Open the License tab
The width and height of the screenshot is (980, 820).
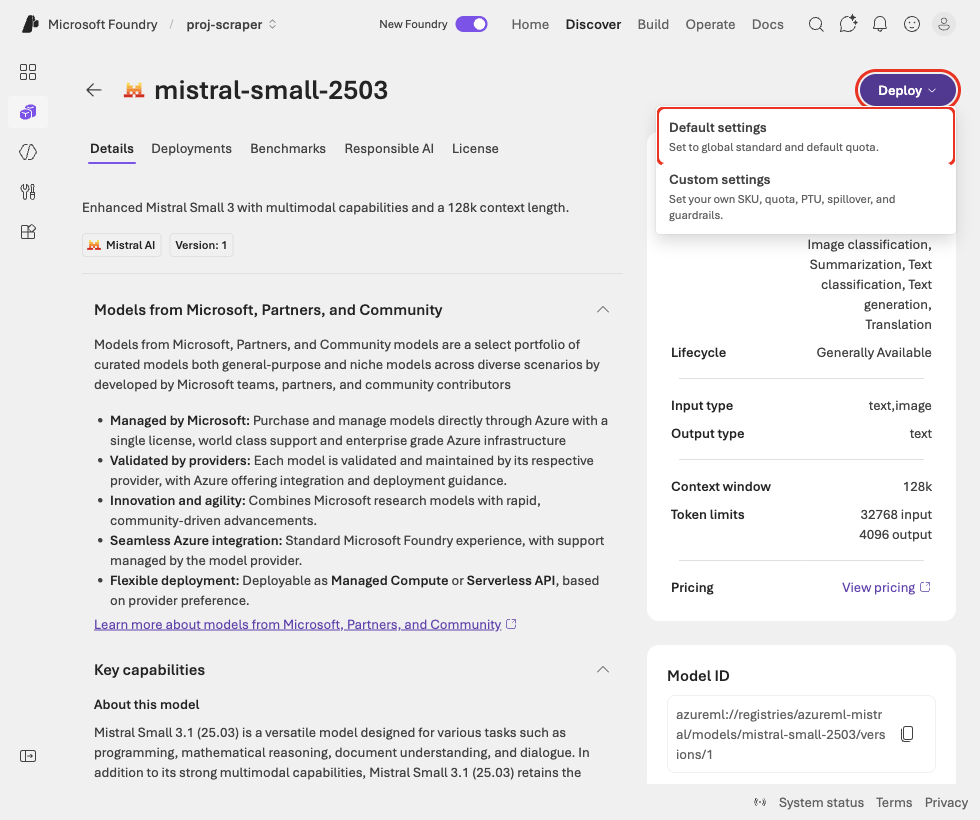[x=475, y=149]
